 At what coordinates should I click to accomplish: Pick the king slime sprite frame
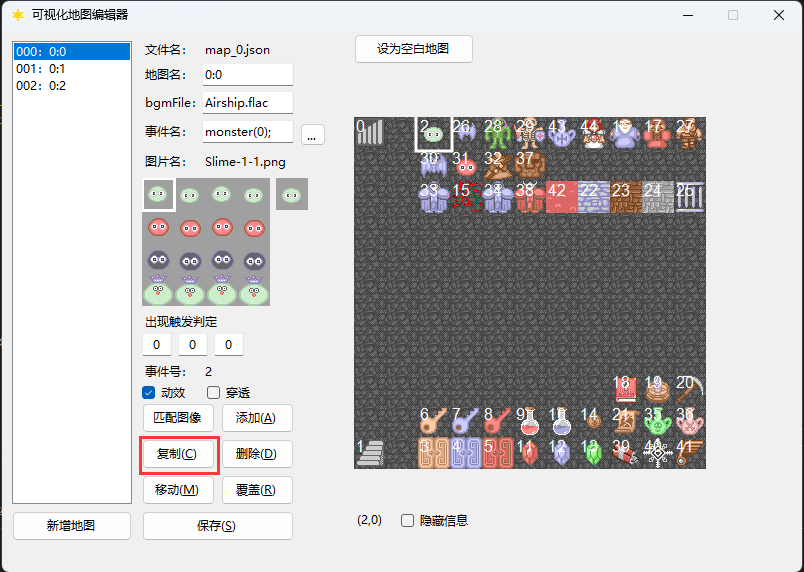[158, 290]
